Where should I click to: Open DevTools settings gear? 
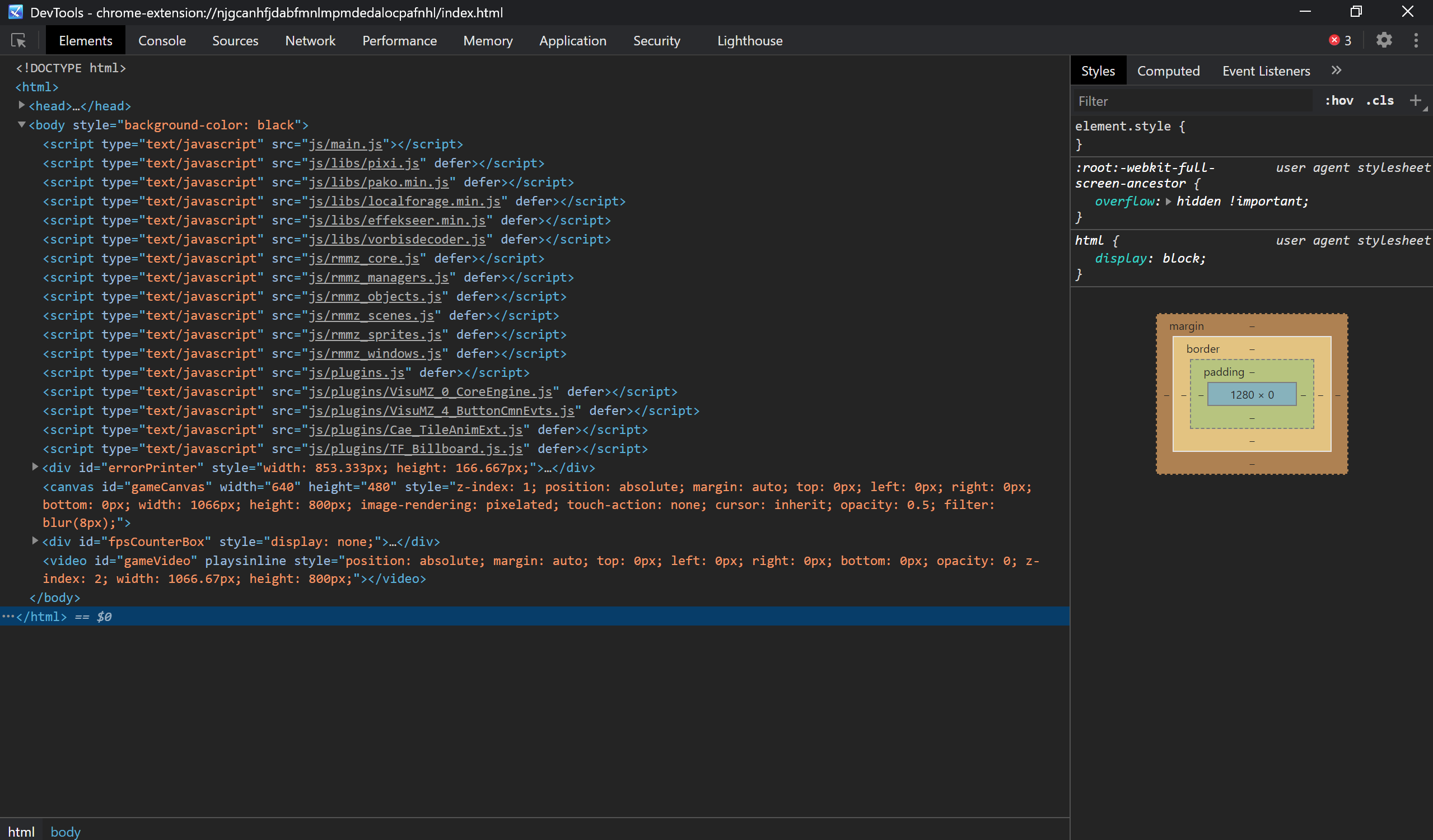1384,40
